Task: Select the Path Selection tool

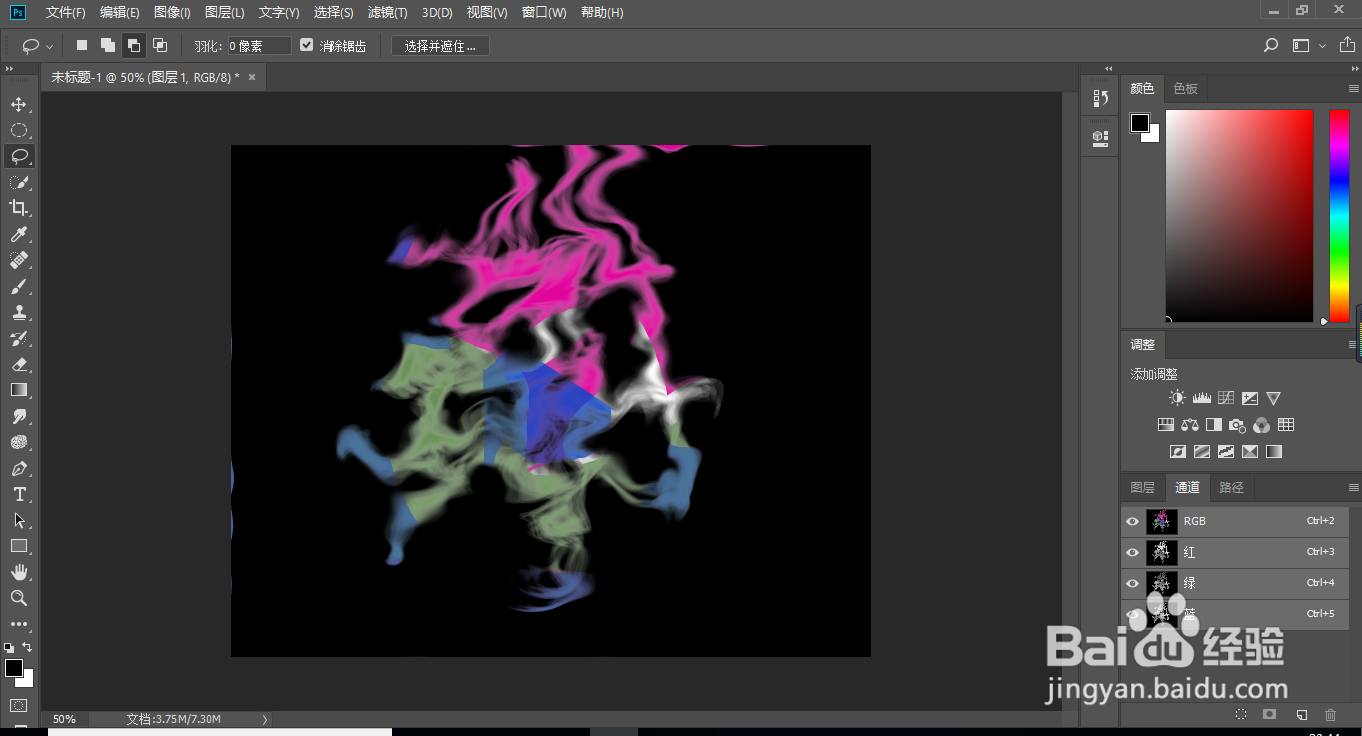Action: tap(18, 520)
